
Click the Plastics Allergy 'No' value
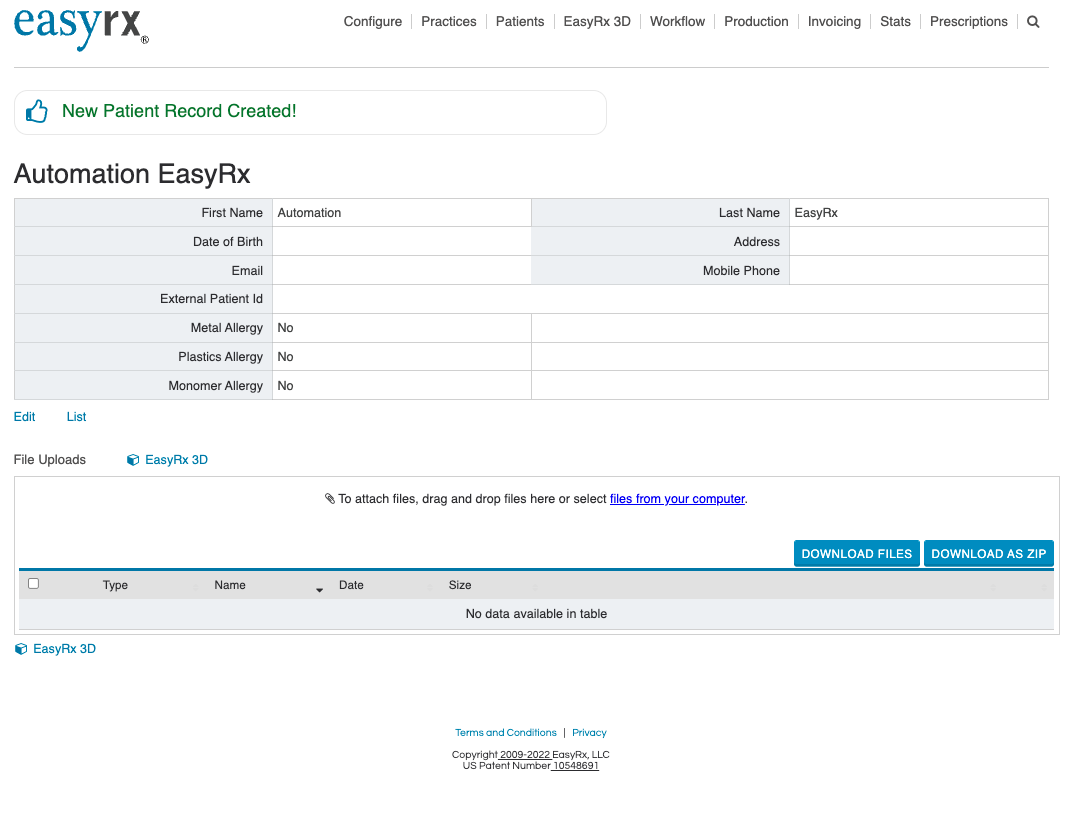285,357
